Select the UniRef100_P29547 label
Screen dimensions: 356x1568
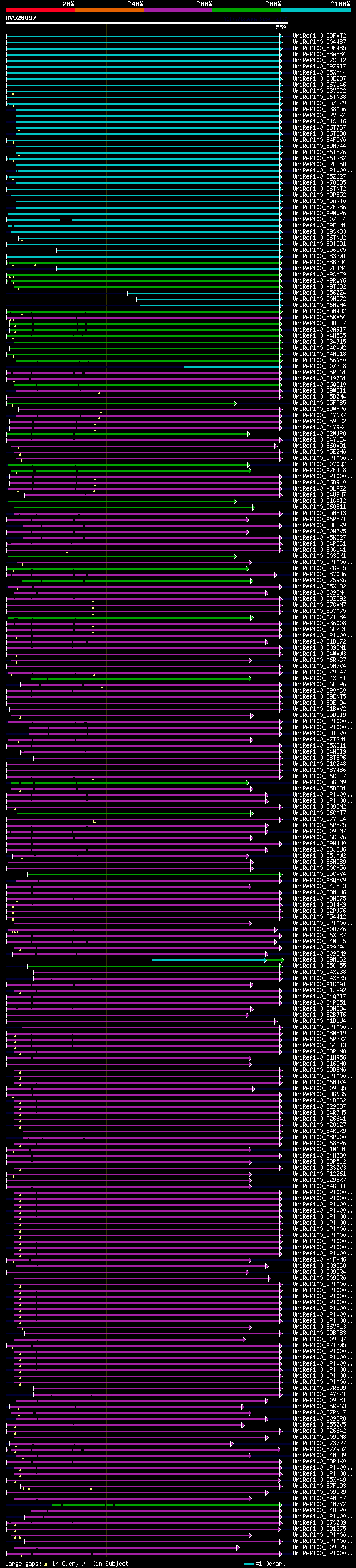[x=319, y=672]
